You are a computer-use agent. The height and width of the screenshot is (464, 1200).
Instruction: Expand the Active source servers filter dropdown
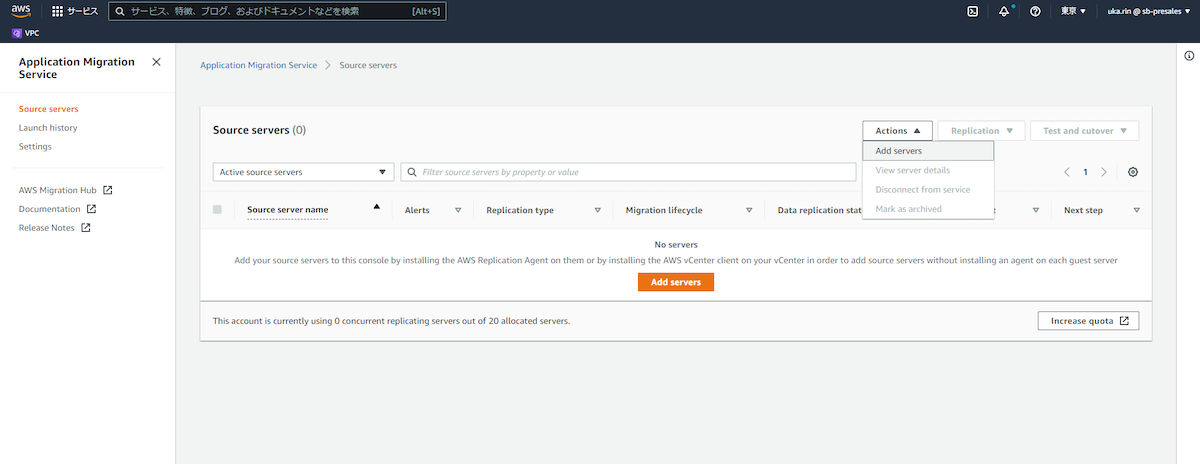pyautogui.click(x=304, y=172)
